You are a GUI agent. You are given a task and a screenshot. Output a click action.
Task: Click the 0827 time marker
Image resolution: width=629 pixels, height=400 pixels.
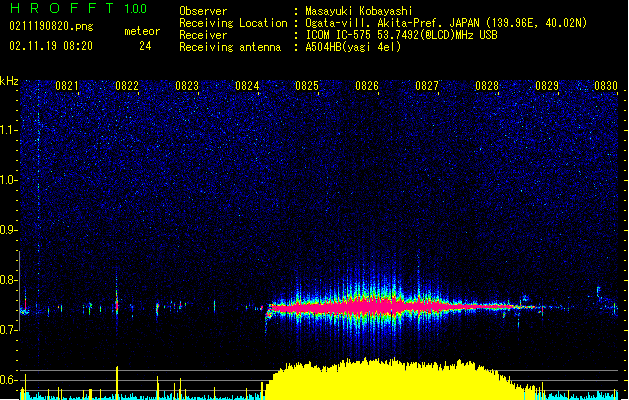pyautogui.click(x=427, y=85)
